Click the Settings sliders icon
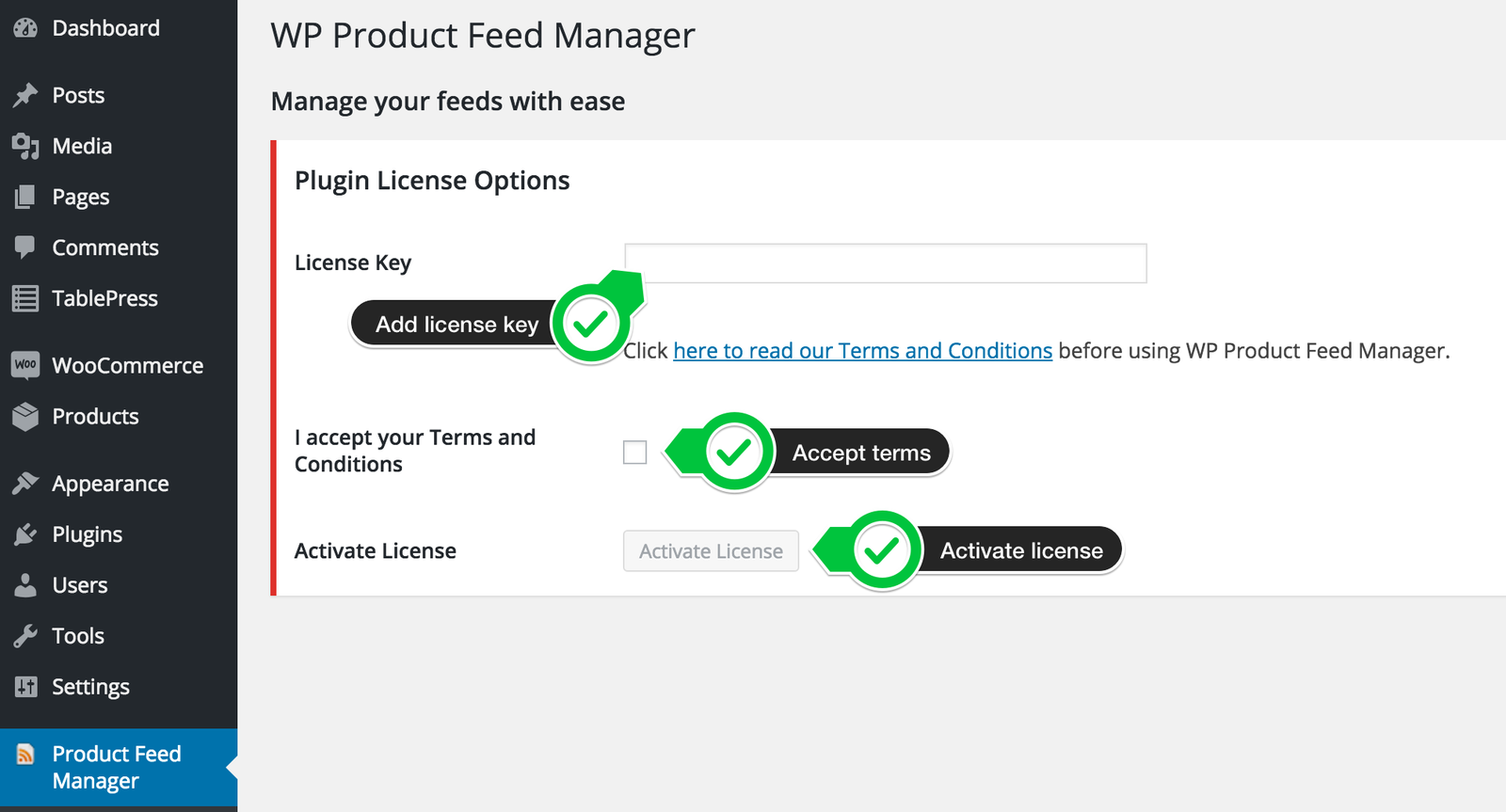Screen dimensions: 1506x812 pyautogui.click(x=25, y=687)
